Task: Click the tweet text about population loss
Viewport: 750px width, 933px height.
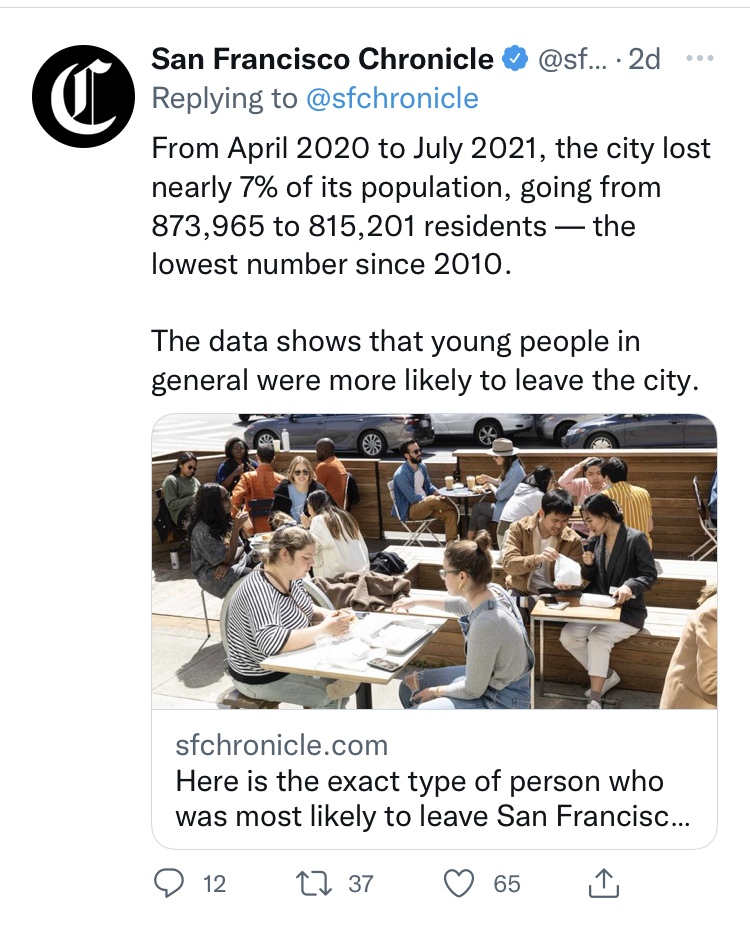Action: tap(430, 207)
